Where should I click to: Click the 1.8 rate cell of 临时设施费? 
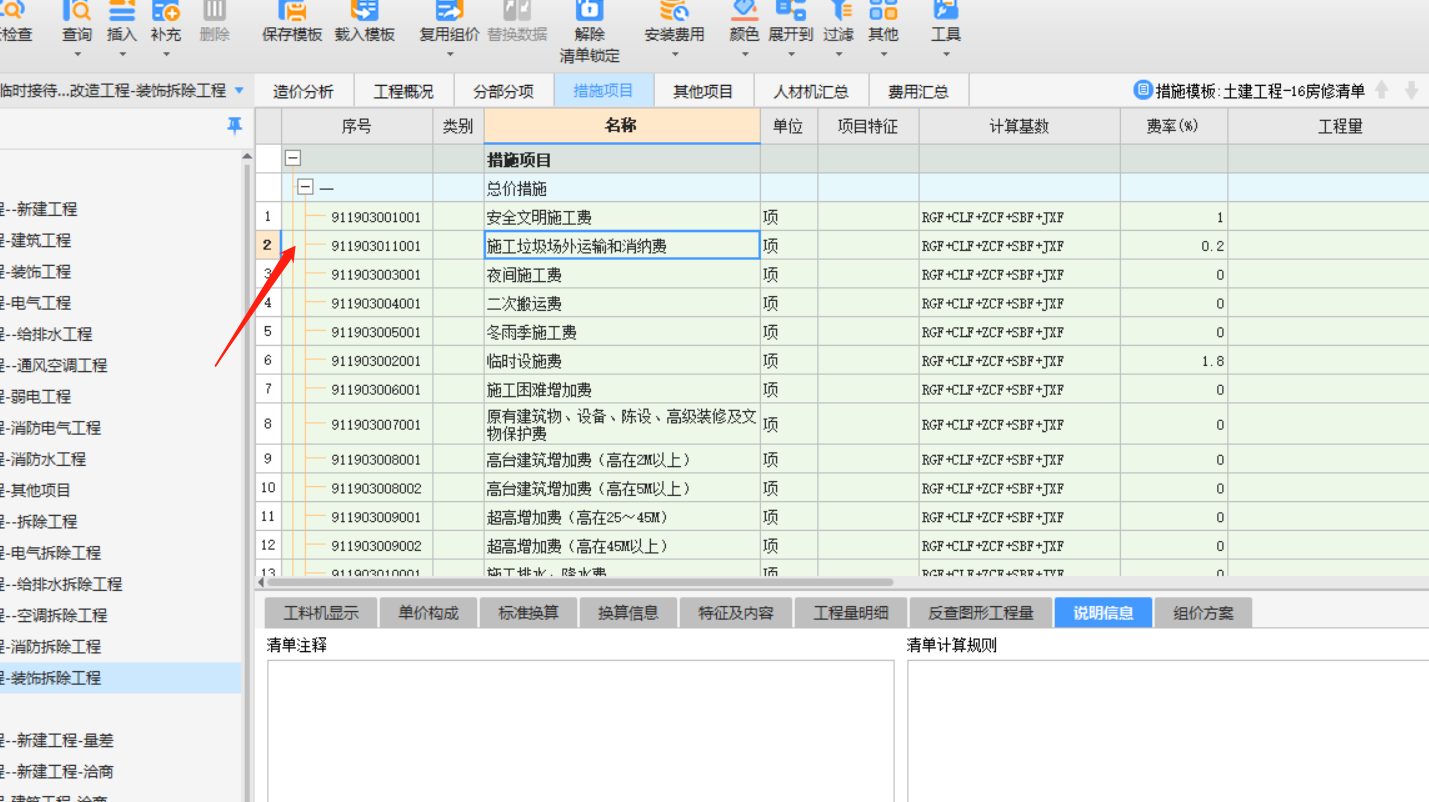pos(1173,361)
